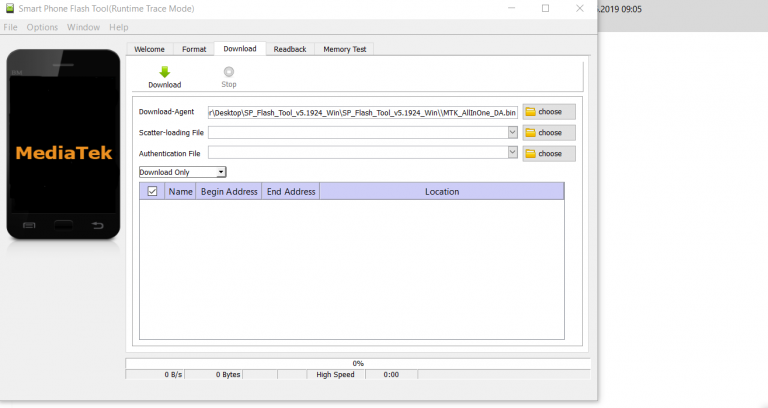Click the 0:00 elapsed time entry
This screenshot has height=408, width=768.
pyautogui.click(x=391, y=374)
